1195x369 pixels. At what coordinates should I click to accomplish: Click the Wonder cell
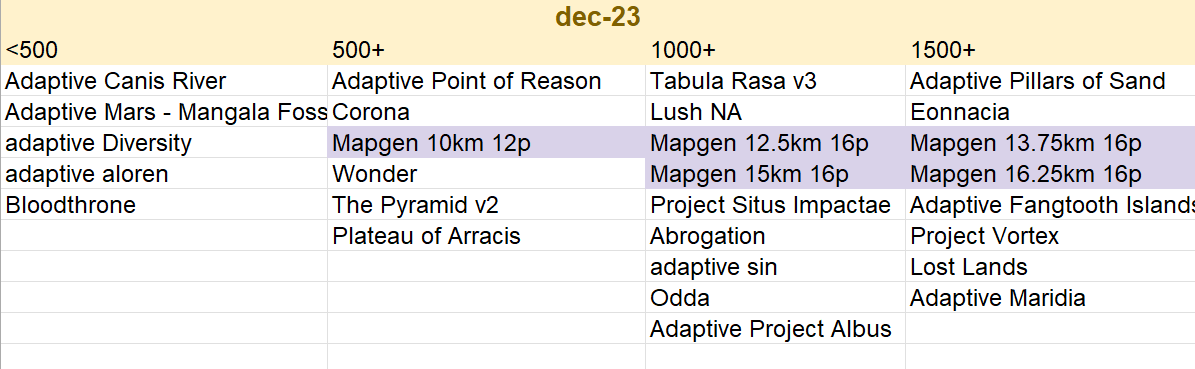click(486, 174)
